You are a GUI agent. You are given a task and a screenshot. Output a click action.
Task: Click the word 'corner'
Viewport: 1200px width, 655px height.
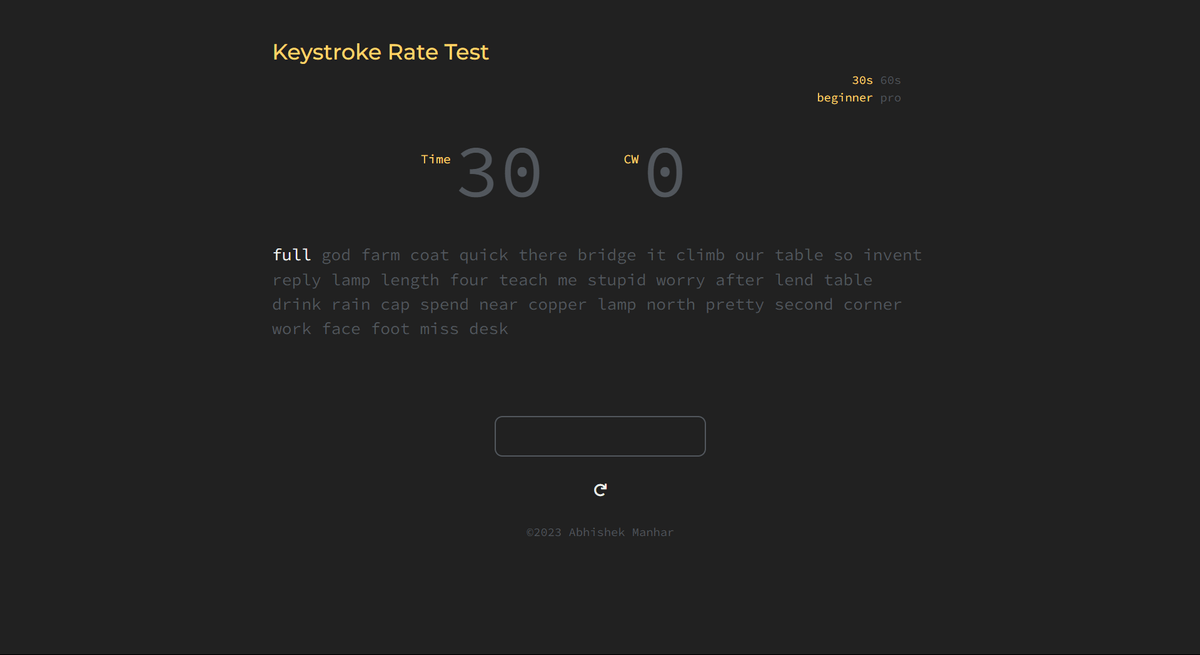pos(873,304)
